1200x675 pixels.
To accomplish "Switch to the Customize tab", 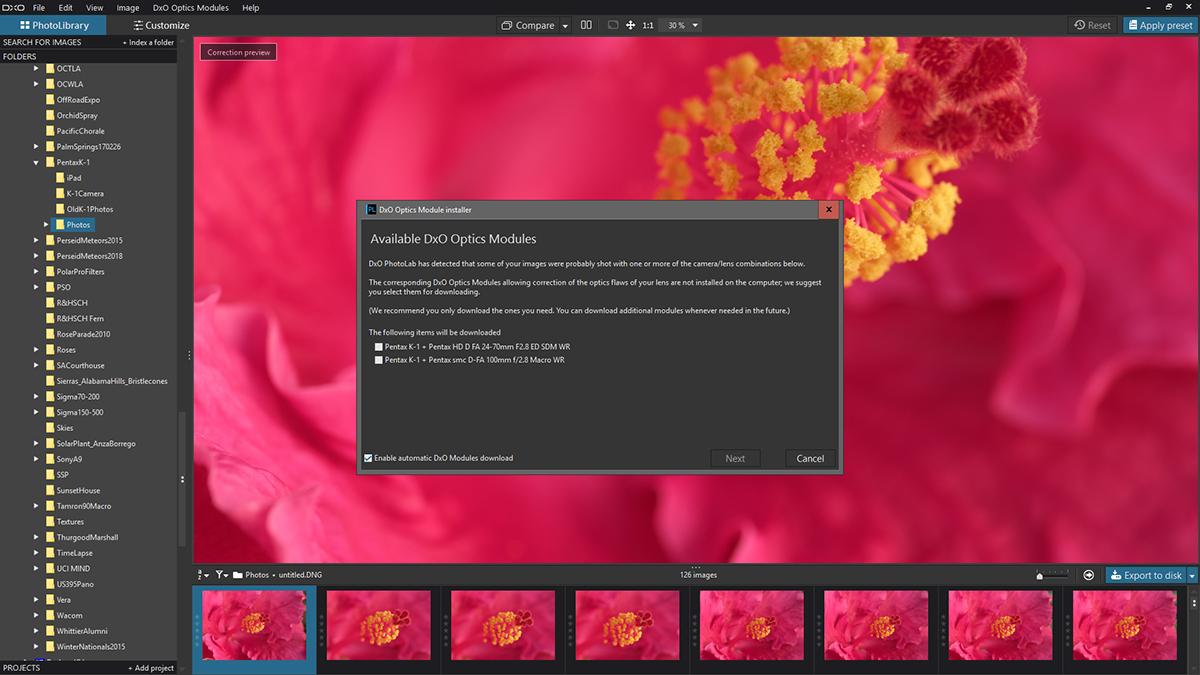I will 160,25.
